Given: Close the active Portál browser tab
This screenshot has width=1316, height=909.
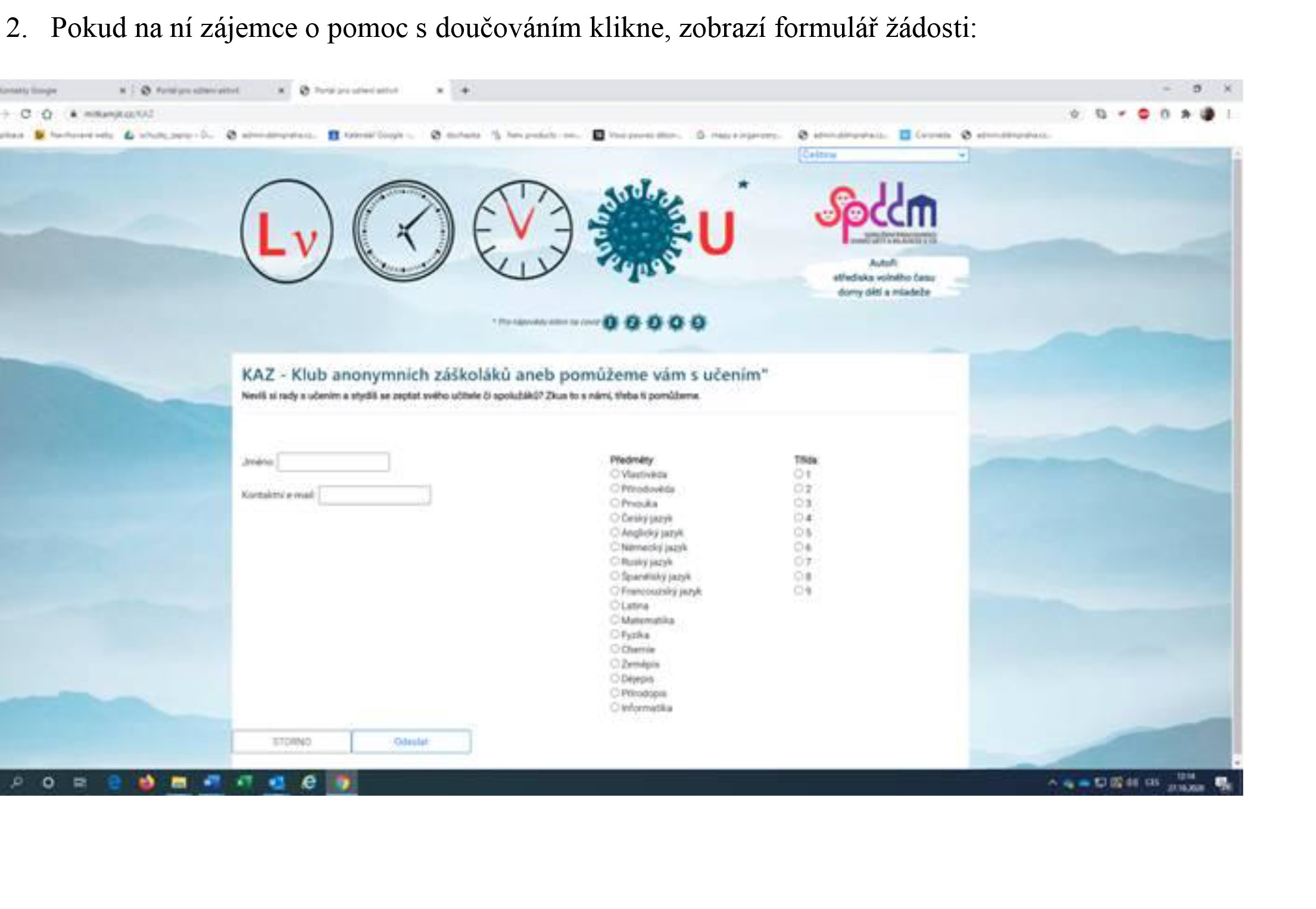Looking at the screenshot, I should click(439, 90).
